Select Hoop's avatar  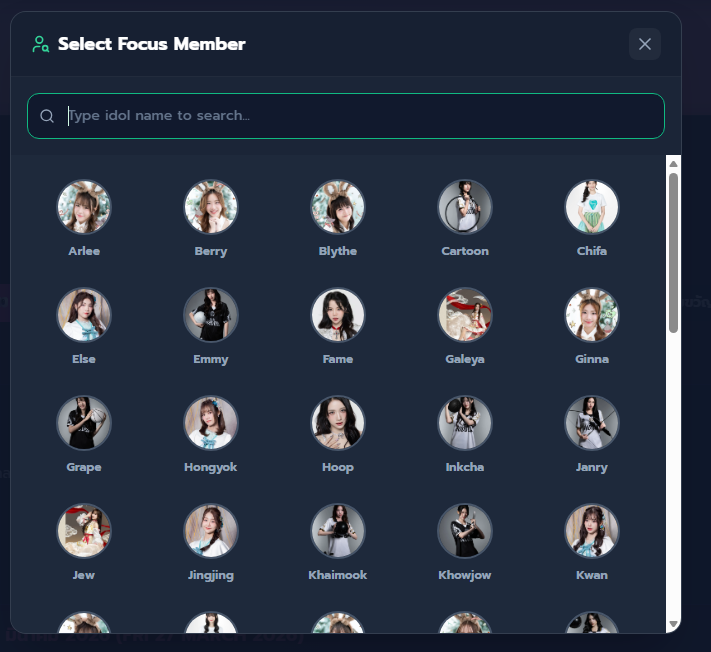(x=338, y=423)
